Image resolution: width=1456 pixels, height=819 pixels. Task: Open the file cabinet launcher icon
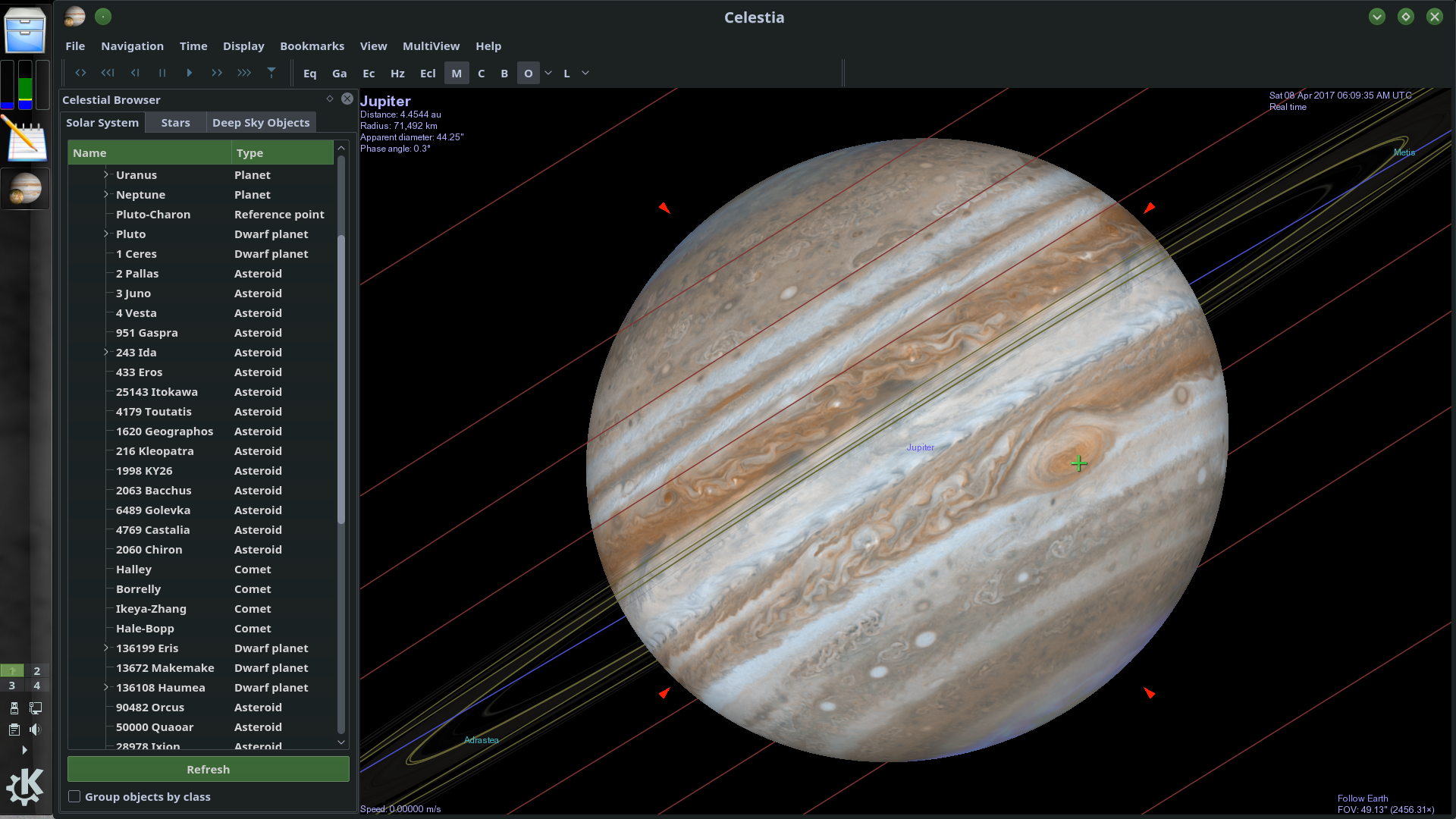click(25, 30)
